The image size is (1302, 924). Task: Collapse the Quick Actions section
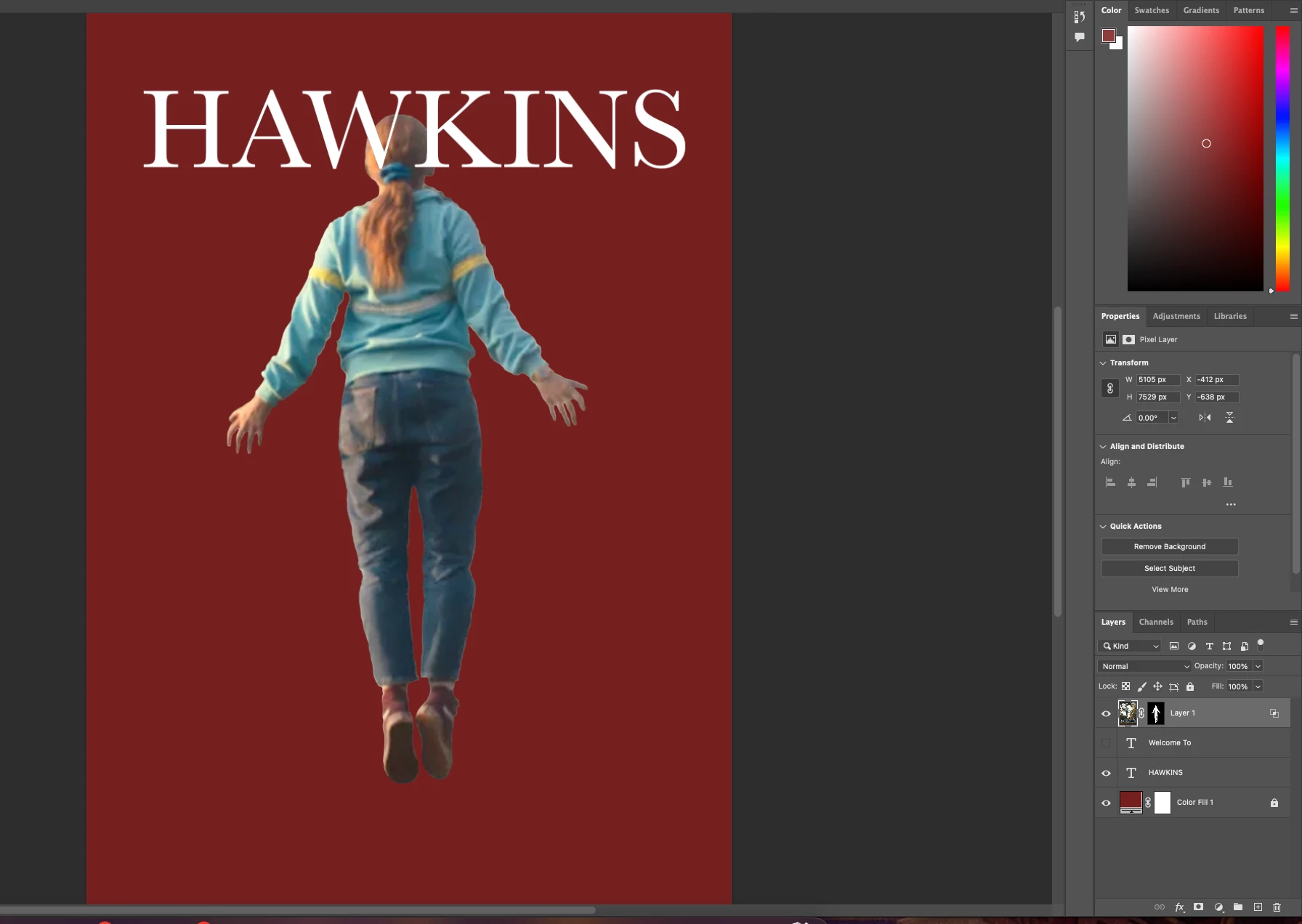pyautogui.click(x=1103, y=527)
